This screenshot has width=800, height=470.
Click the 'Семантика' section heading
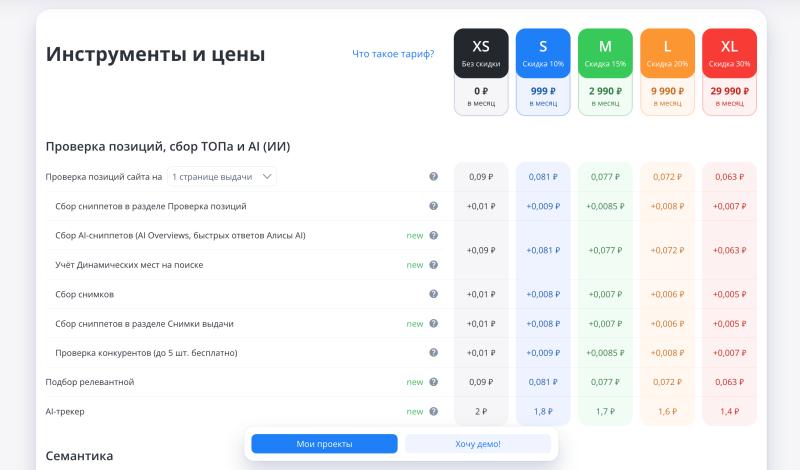pos(79,456)
